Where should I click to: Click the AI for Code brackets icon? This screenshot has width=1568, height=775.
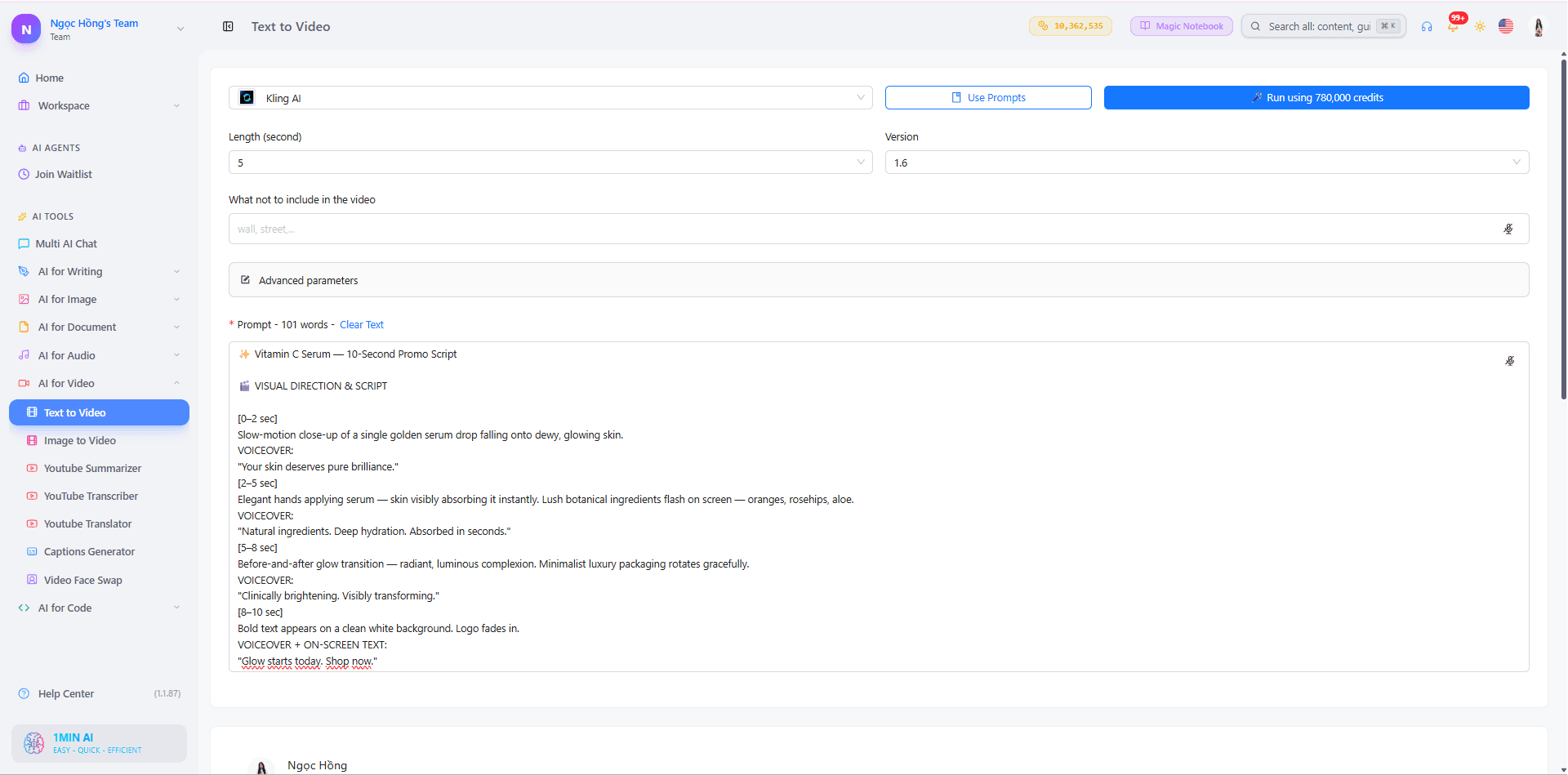[x=24, y=608]
